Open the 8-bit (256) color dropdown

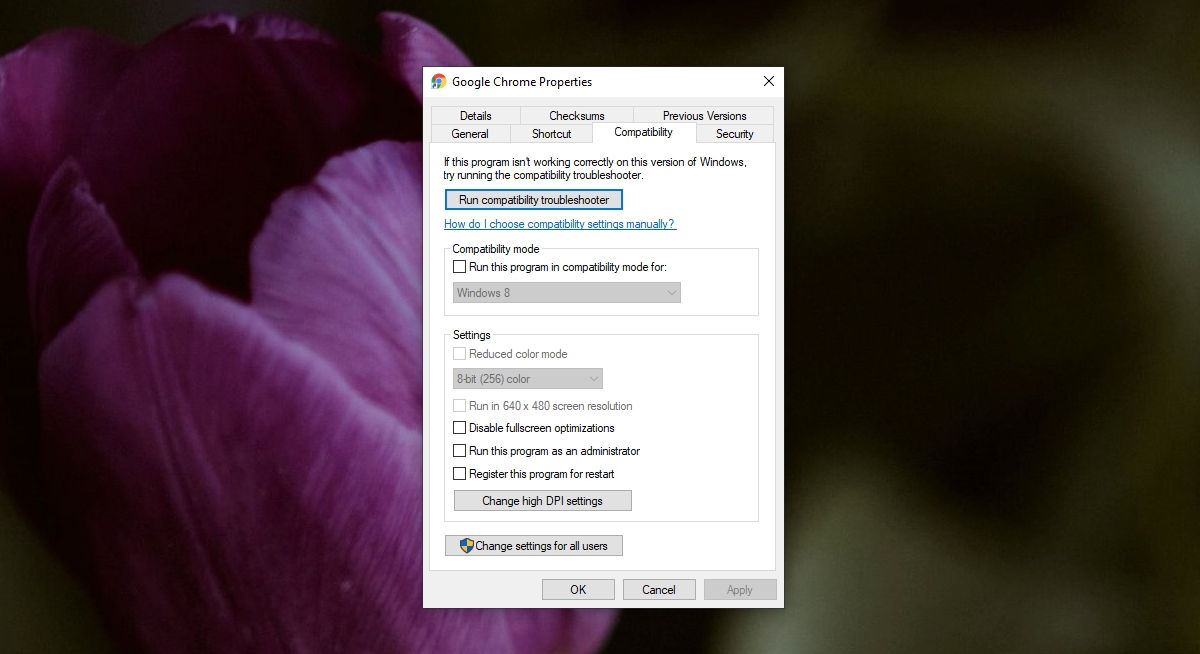[x=528, y=379]
